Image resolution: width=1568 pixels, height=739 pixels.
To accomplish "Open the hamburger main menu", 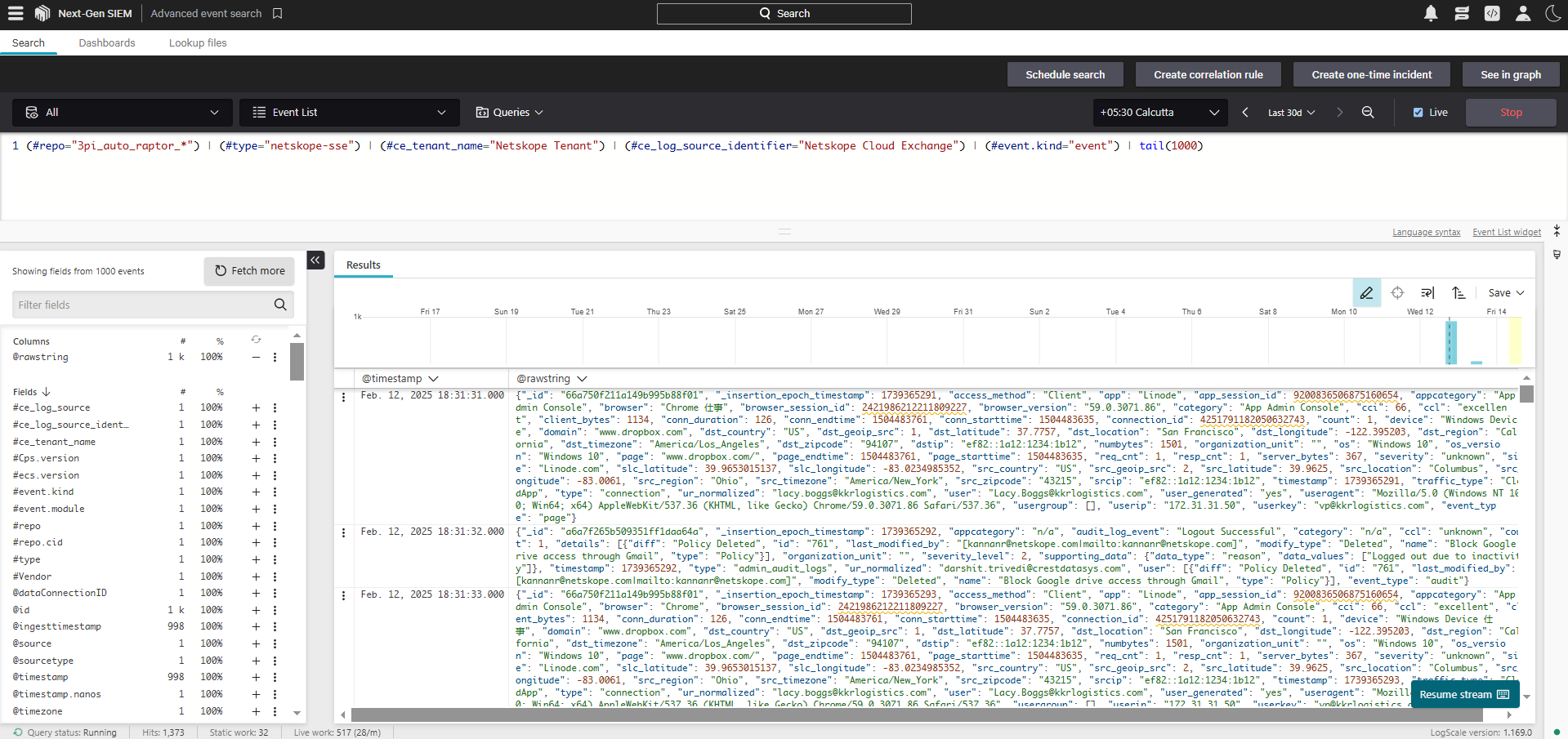I will 16,13.
